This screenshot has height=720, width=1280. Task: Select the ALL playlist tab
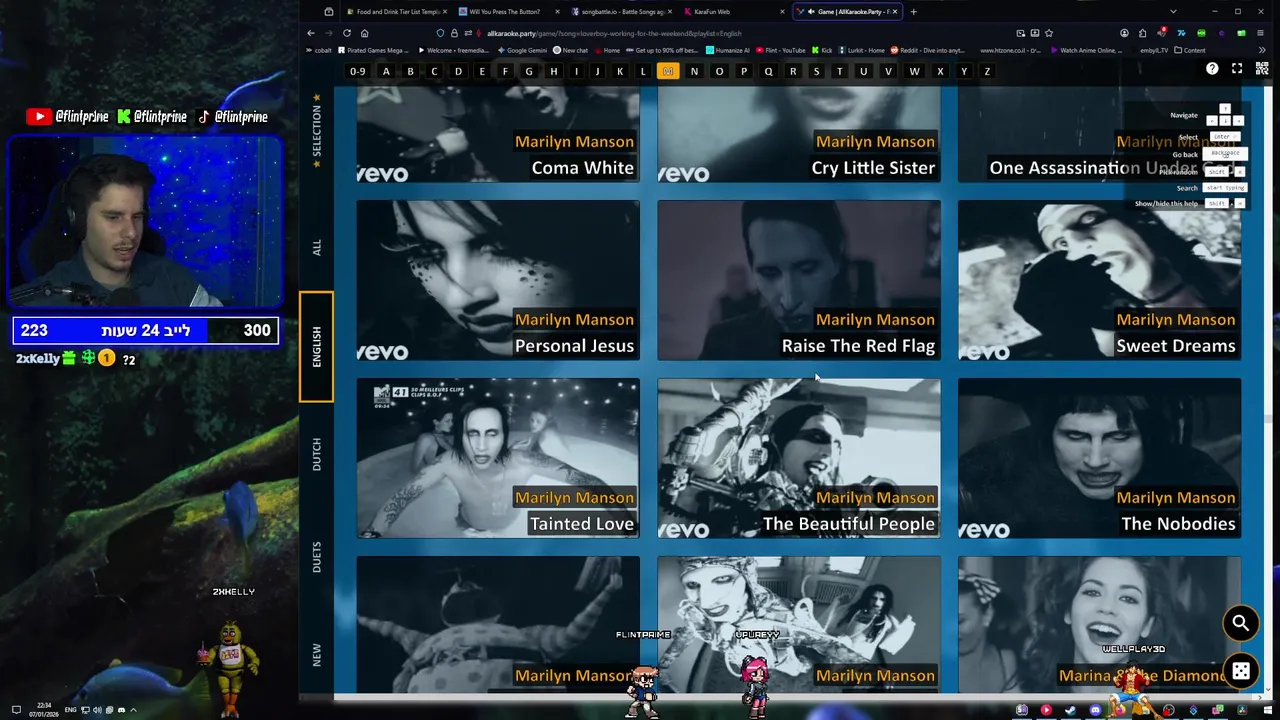[316, 247]
